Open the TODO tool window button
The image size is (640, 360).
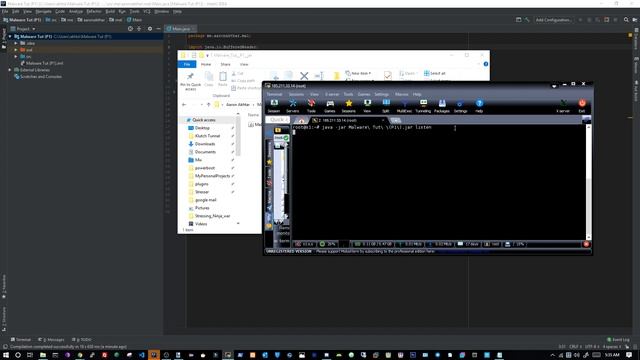[x=82, y=340]
